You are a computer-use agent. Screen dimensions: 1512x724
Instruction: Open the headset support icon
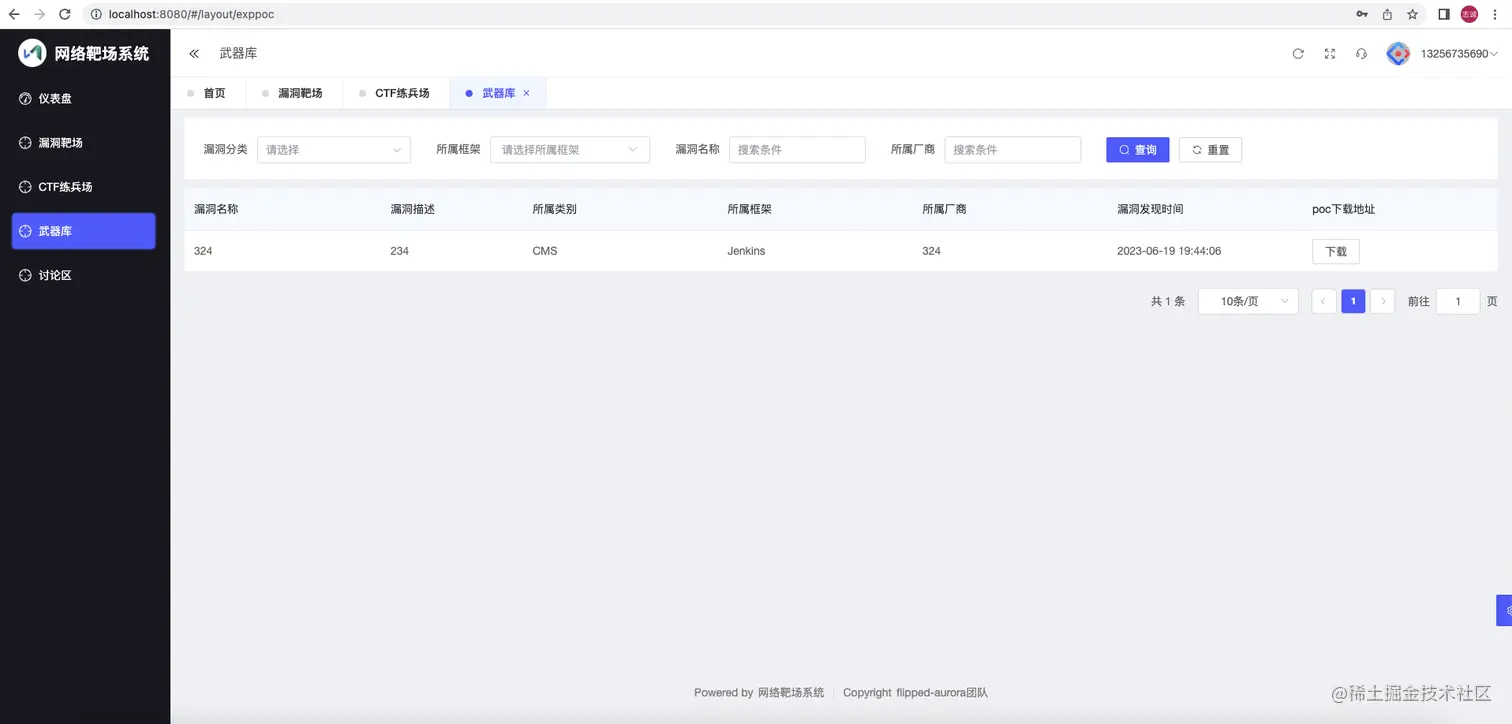click(x=1361, y=53)
